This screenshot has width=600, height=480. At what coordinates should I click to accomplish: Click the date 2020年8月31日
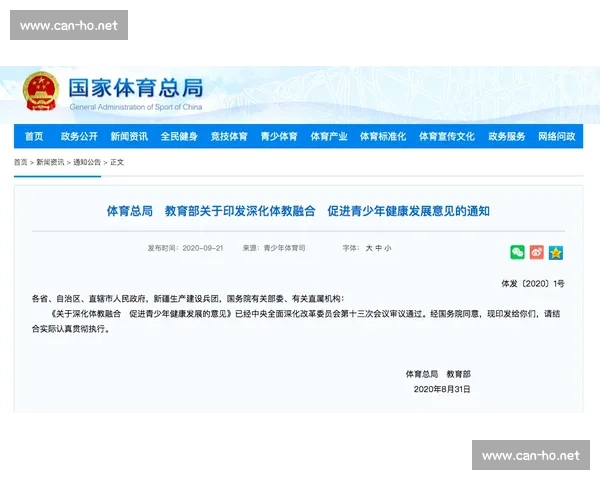(x=442, y=389)
